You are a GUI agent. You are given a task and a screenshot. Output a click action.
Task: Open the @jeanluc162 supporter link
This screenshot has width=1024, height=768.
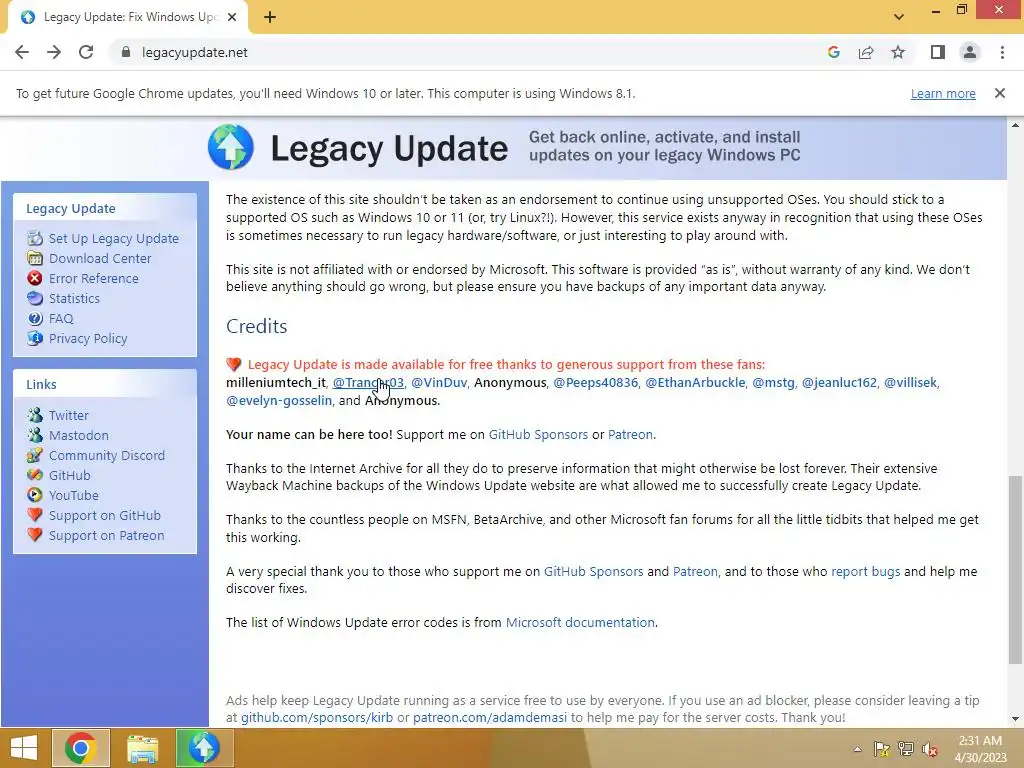click(x=839, y=383)
